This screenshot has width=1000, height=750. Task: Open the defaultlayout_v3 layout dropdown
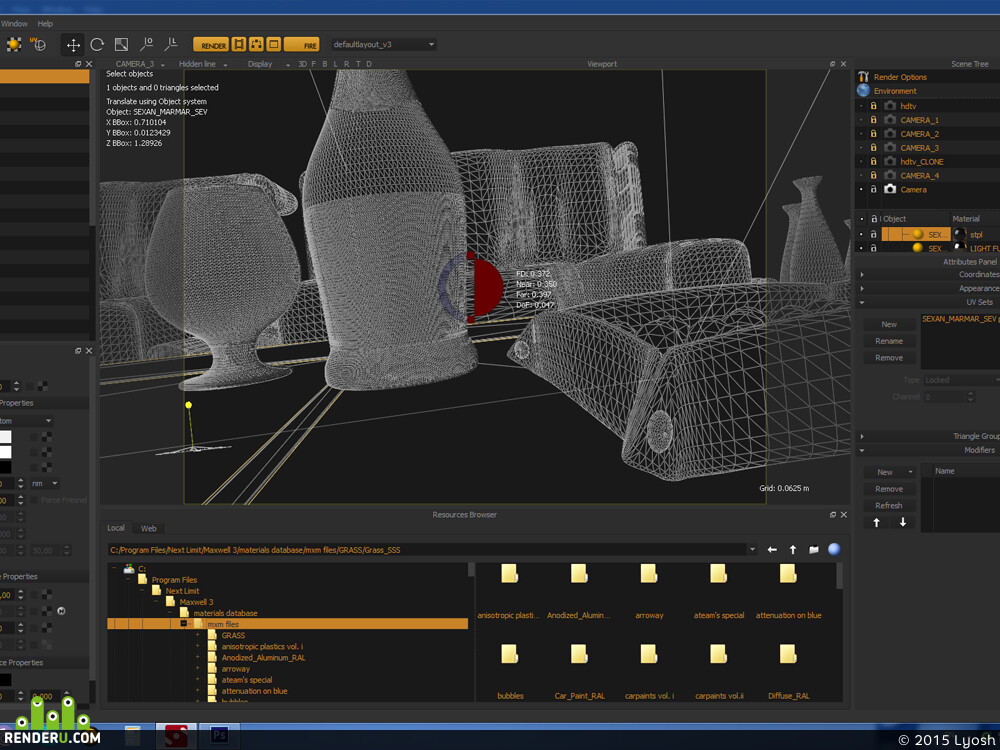coord(383,45)
